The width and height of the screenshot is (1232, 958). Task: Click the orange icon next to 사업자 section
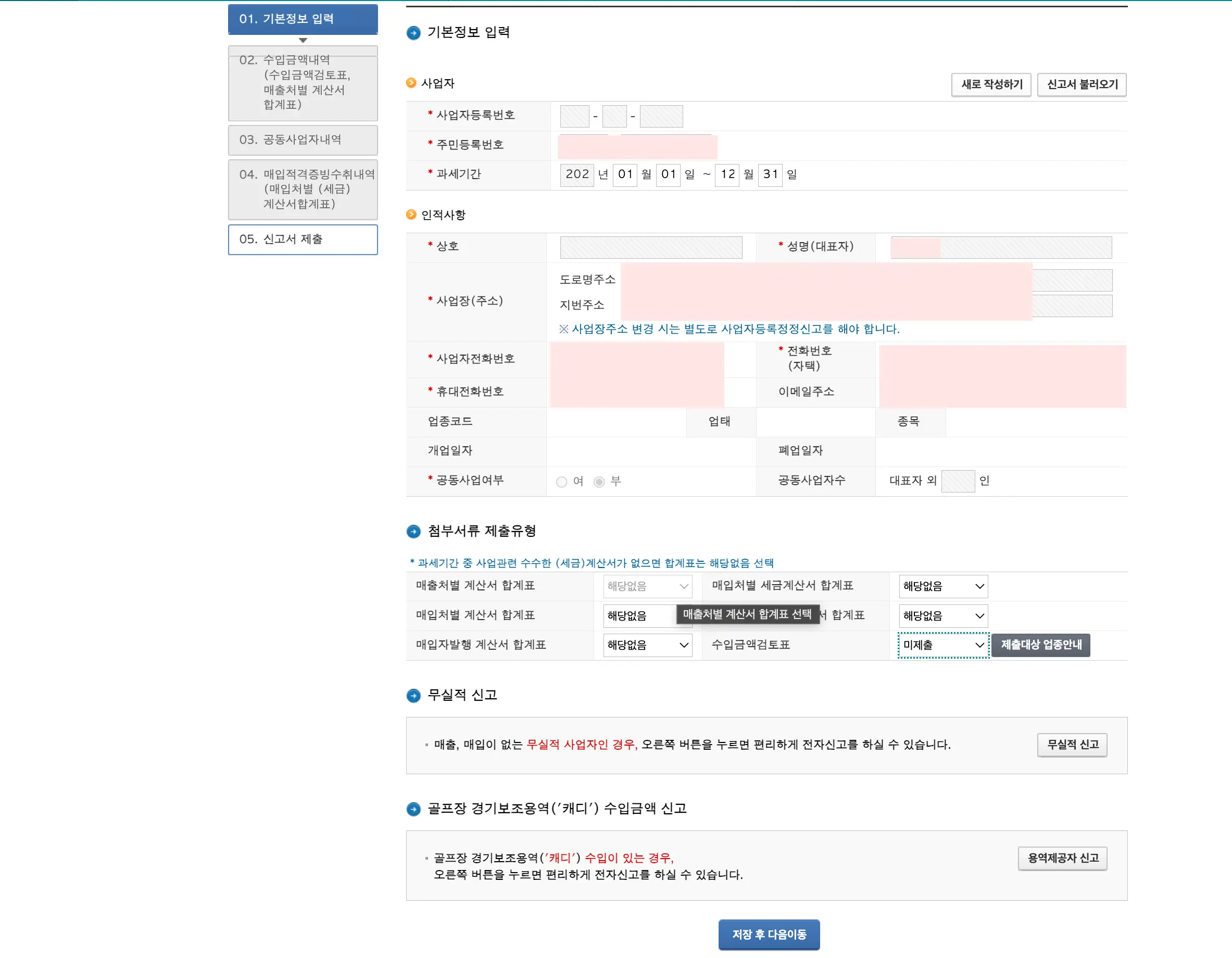[x=411, y=83]
